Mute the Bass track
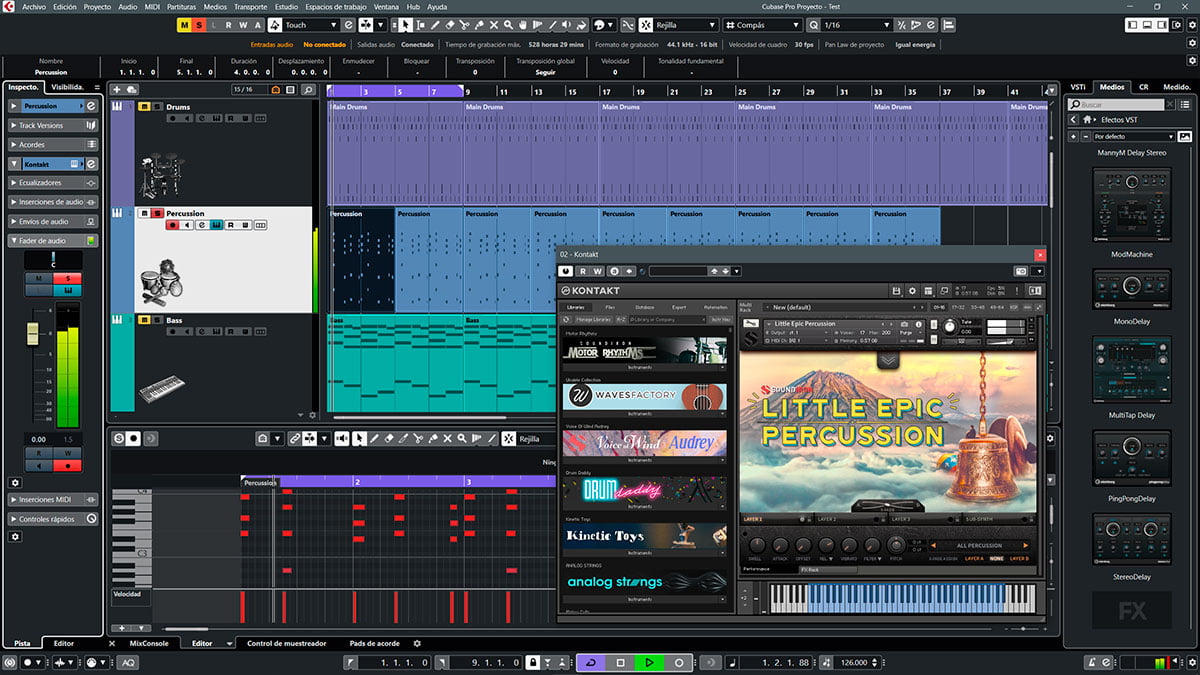The height and width of the screenshot is (675, 1200). point(144,320)
